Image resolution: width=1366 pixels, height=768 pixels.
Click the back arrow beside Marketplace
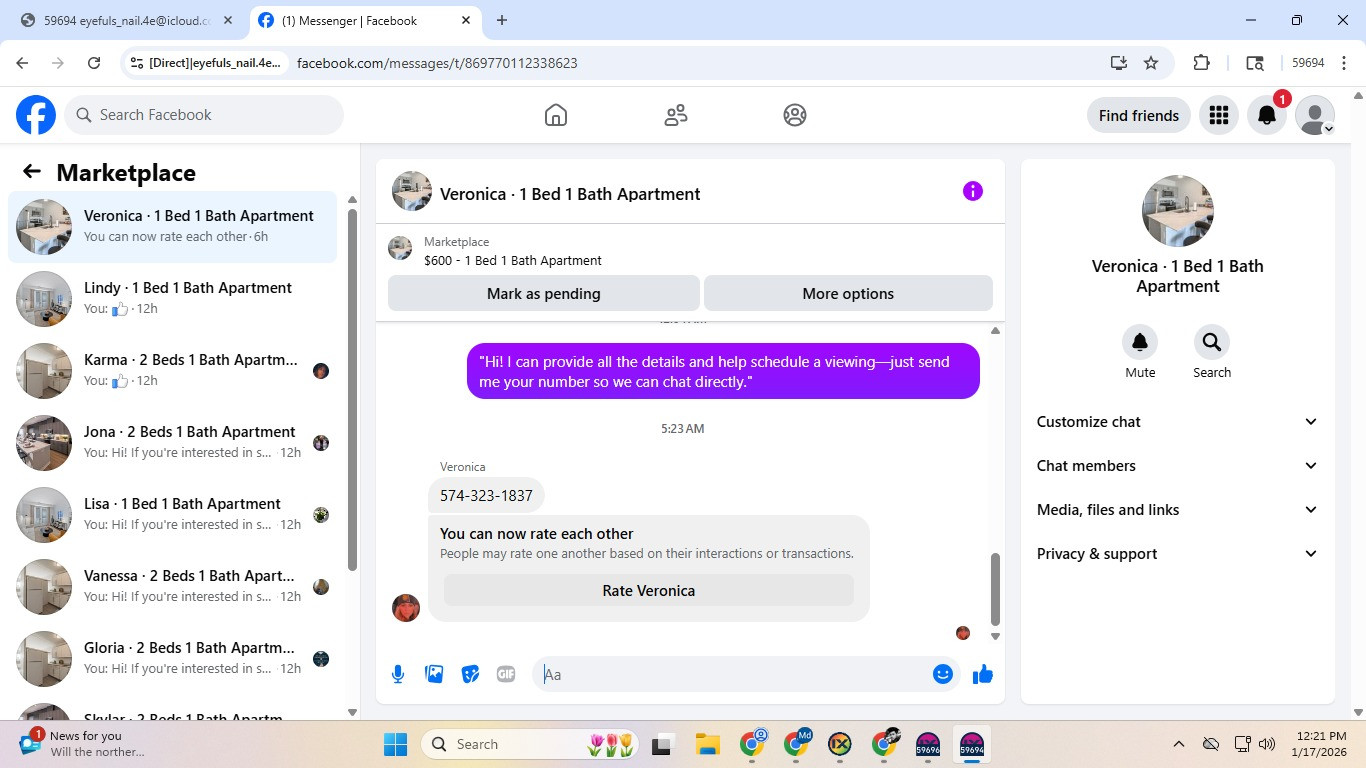[32, 172]
